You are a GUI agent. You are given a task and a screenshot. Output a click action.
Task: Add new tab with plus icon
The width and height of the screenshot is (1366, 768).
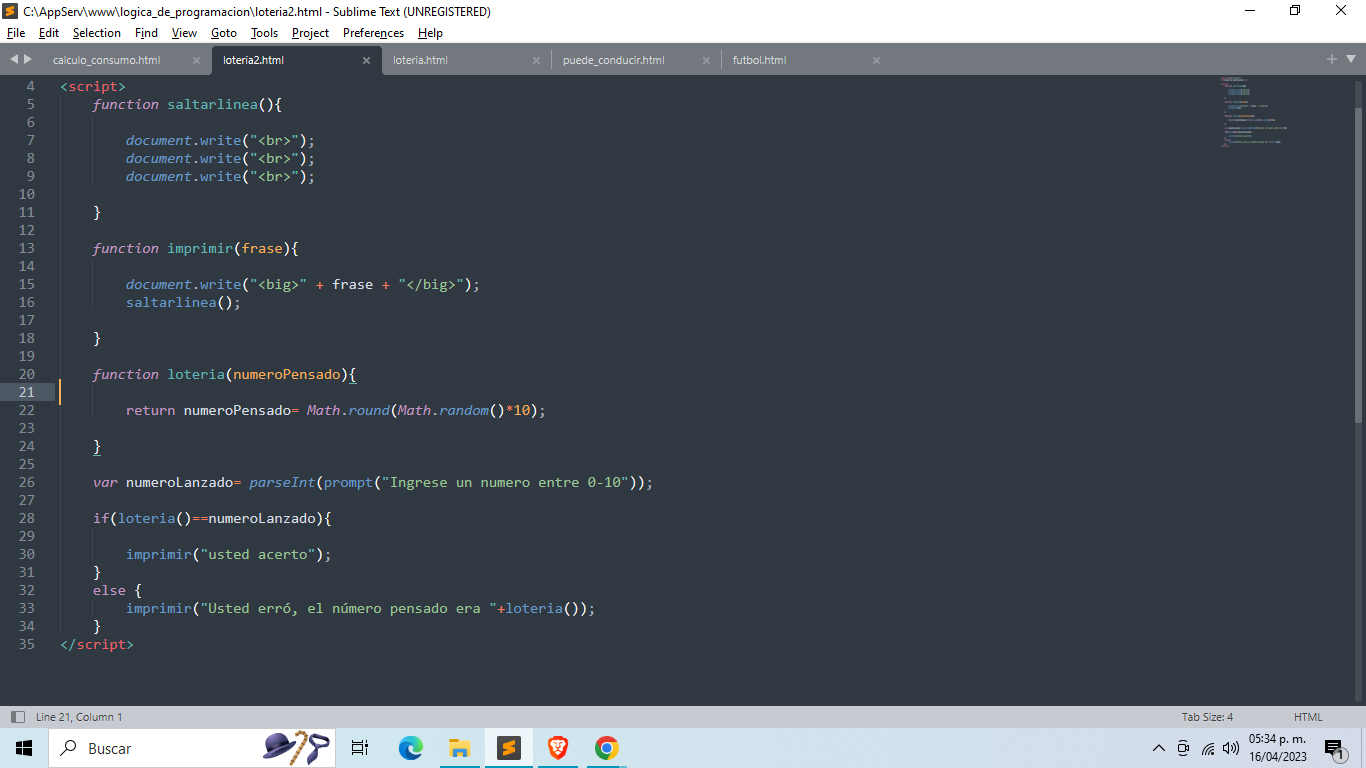[x=1332, y=60]
